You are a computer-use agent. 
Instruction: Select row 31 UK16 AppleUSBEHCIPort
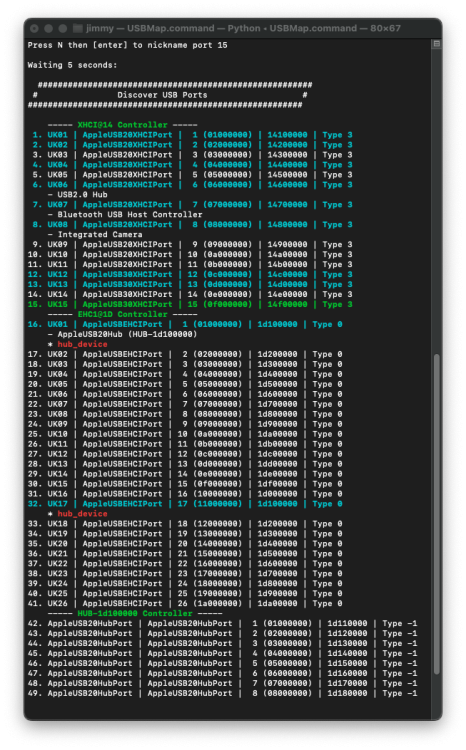coord(185,494)
